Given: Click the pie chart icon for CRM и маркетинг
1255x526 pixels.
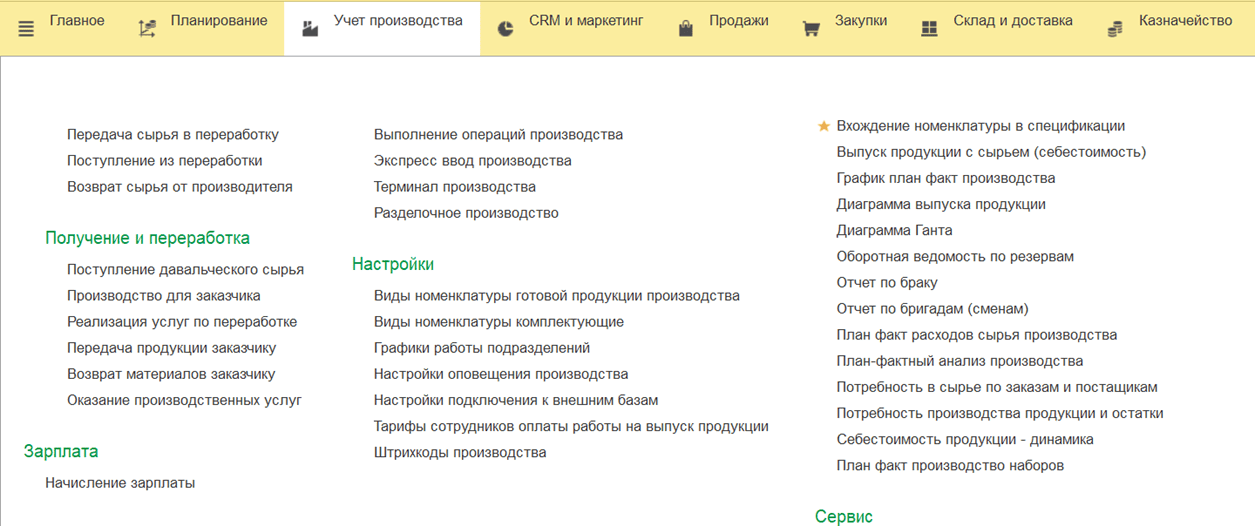Looking at the screenshot, I should click(x=506, y=29).
